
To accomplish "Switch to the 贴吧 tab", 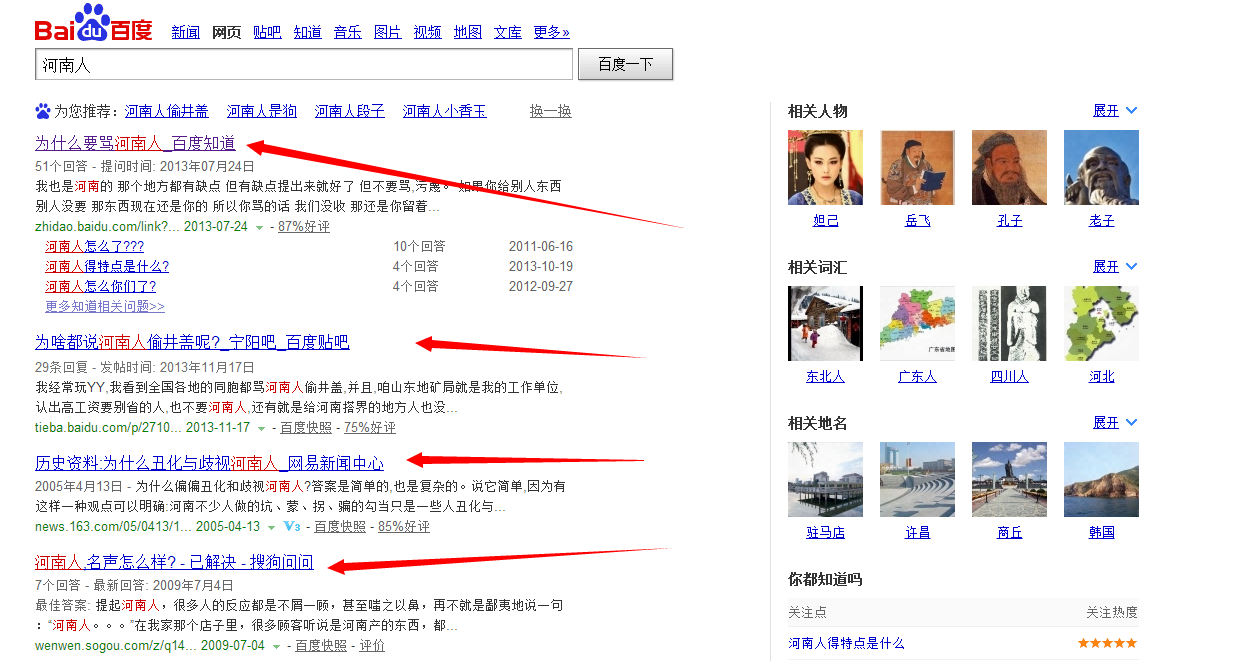I will click(x=267, y=32).
